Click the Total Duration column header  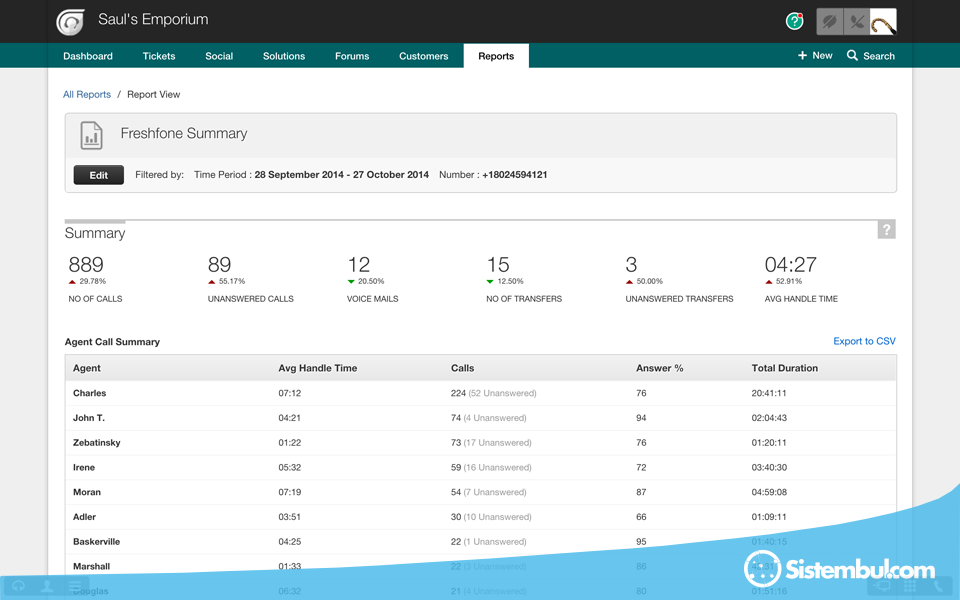(x=784, y=368)
